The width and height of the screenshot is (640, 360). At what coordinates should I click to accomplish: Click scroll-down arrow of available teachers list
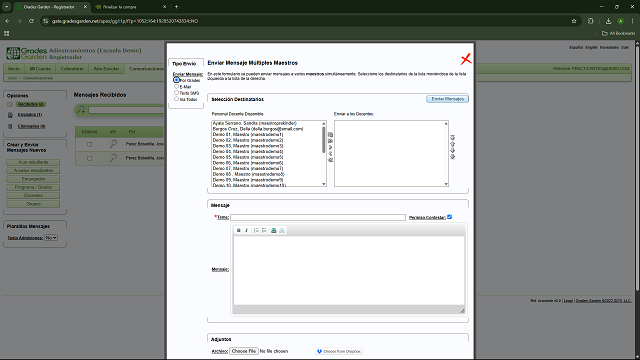click(324, 184)
